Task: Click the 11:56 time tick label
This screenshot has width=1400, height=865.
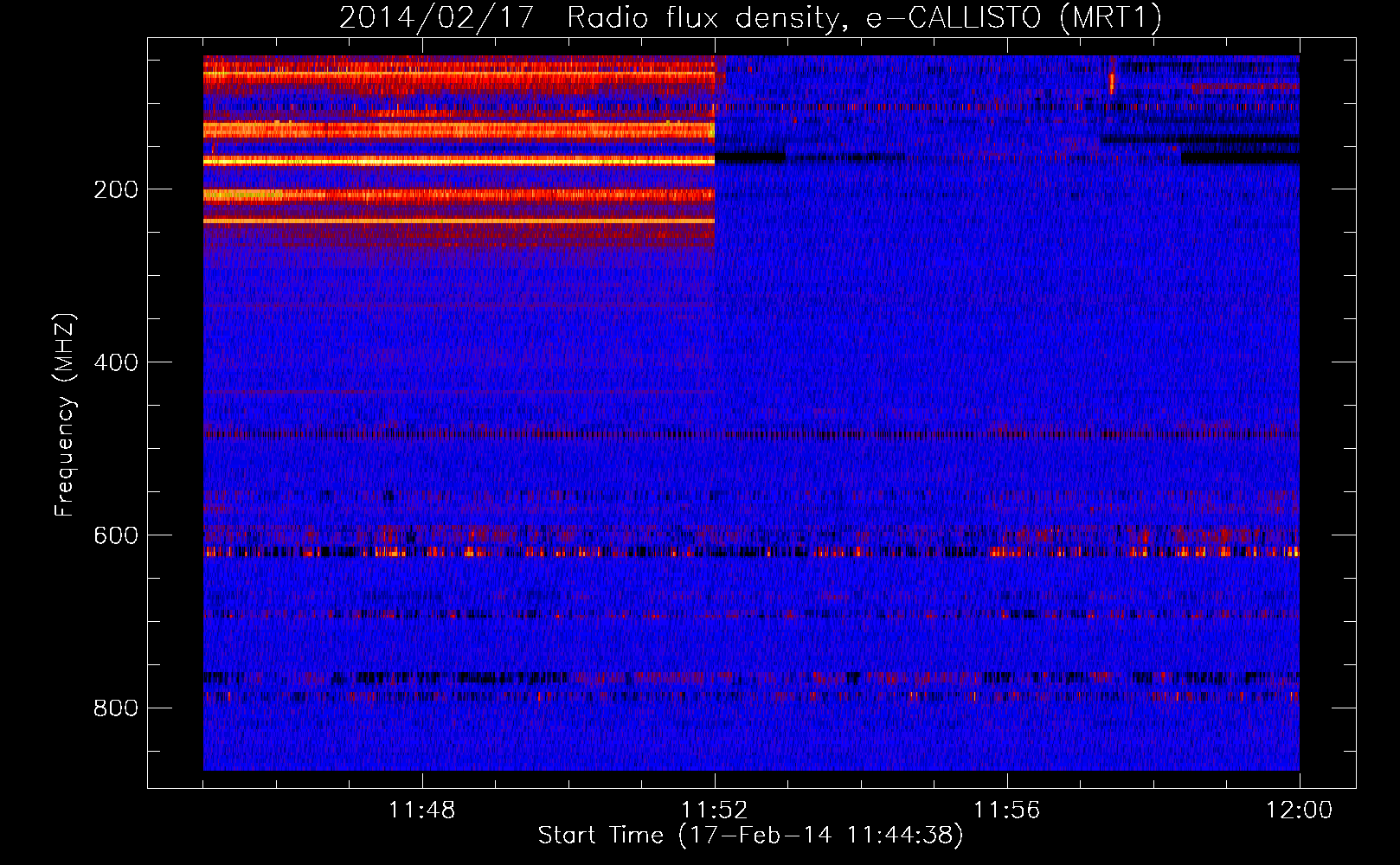Action: [1006, 811]
